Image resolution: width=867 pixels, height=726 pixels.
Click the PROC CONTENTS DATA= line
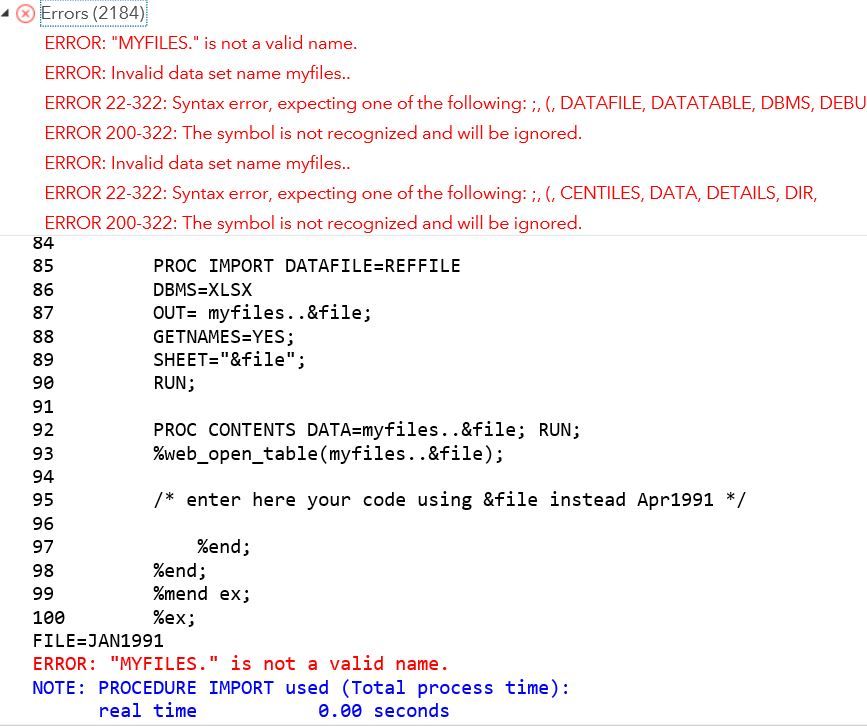[367, 430]
